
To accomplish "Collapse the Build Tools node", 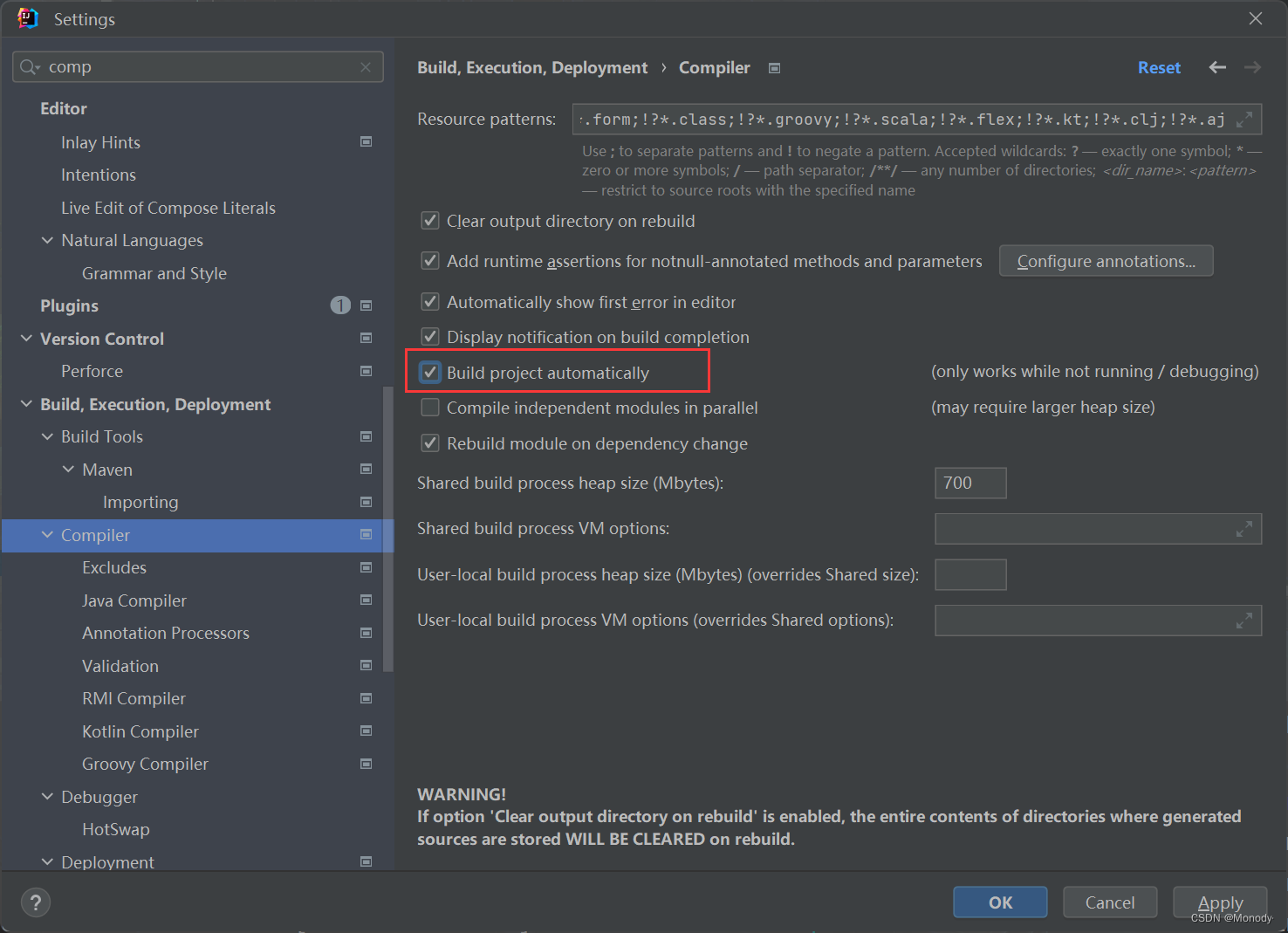I will (47, 436).
